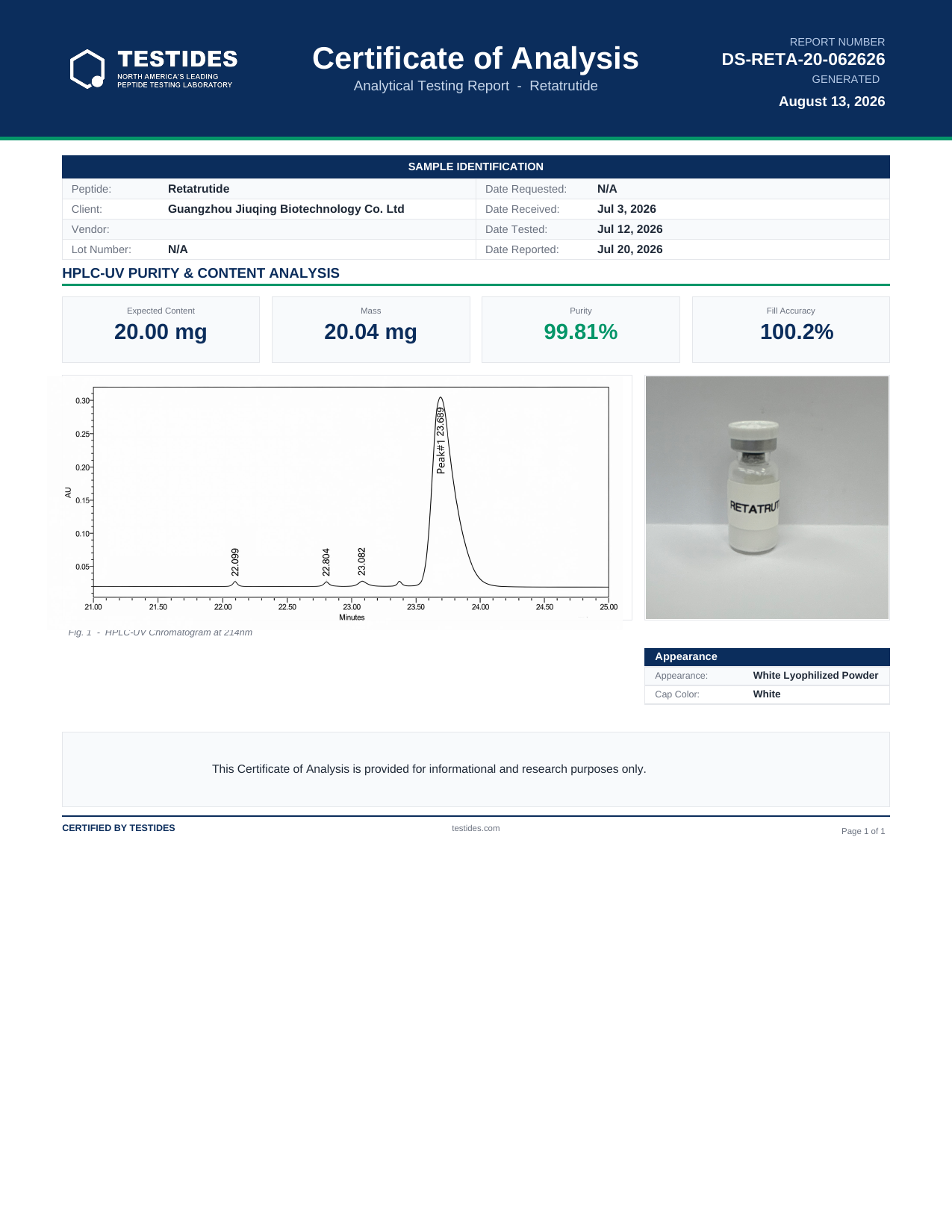Click the Expected Content 20.00 mg card
Screen dimensions: 952x1232
161,329
